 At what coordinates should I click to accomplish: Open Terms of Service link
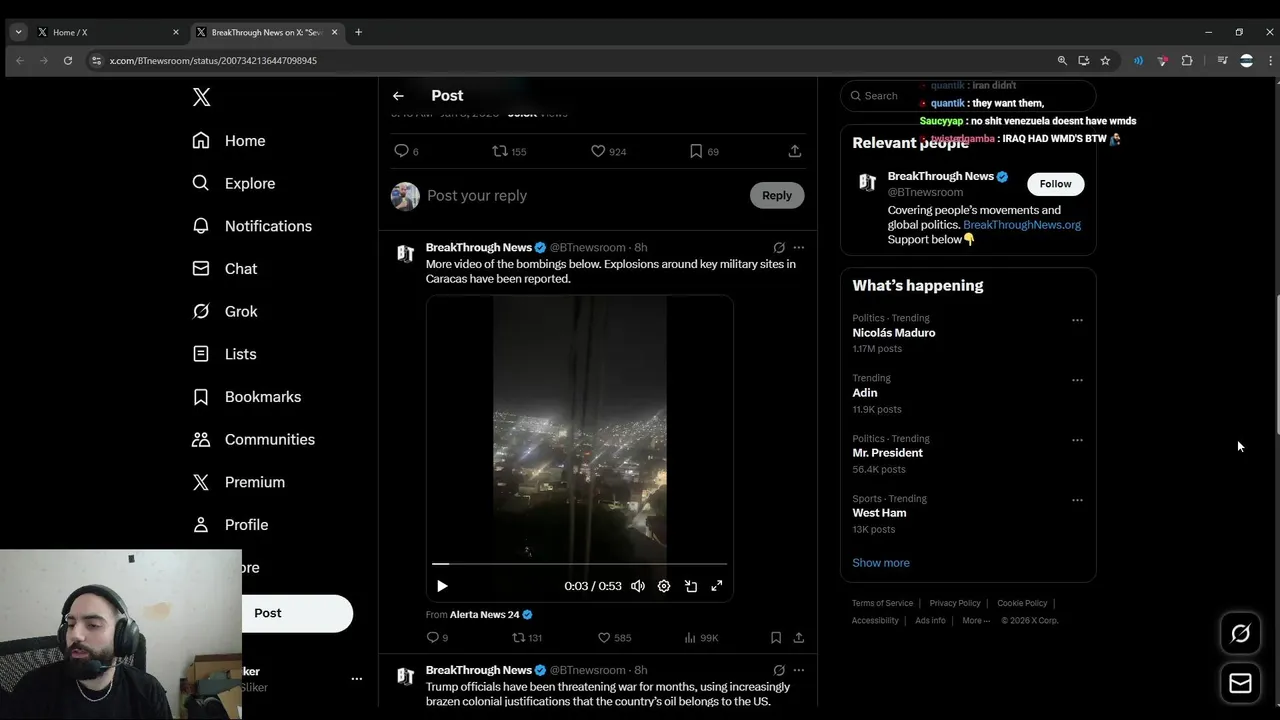click(882, 603)
